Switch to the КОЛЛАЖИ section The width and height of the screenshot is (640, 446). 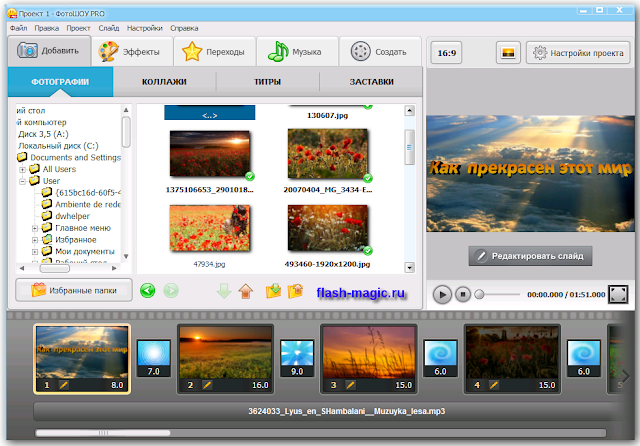point(164,82)
